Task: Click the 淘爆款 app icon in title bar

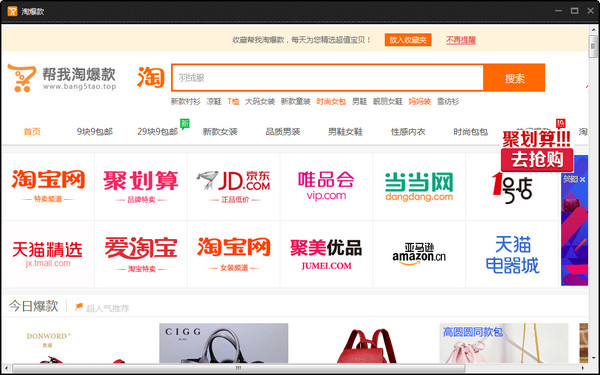Action: pos(12,11)
